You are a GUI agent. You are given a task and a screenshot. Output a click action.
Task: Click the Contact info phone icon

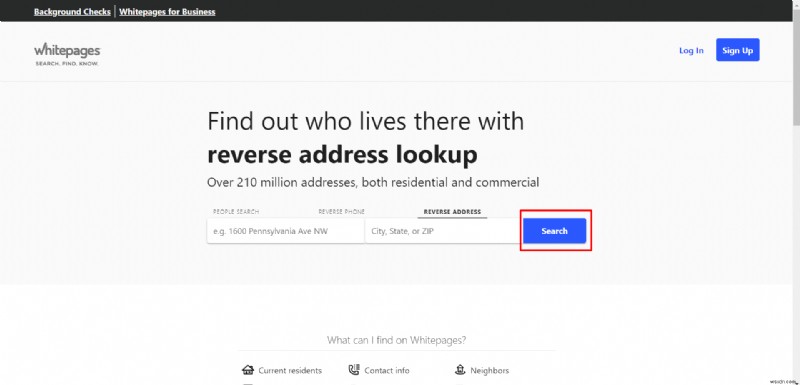[354, 370]
